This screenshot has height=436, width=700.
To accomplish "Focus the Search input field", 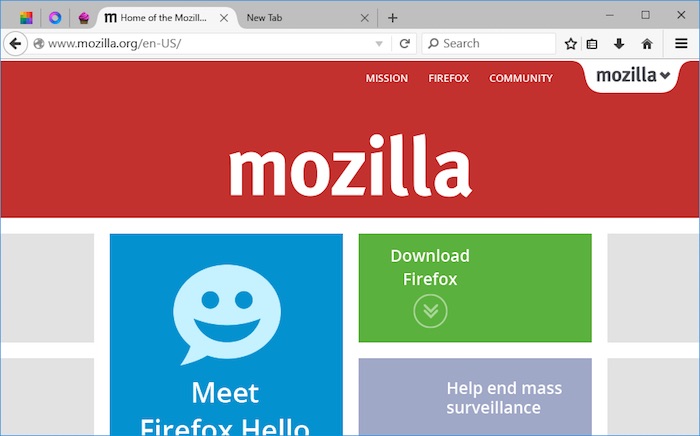I will pyautogui.click(x=489, y=44).
